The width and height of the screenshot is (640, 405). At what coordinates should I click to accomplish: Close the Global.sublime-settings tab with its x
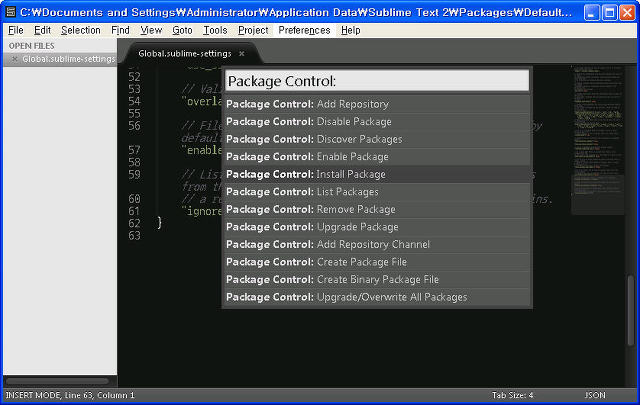pyautogui.click(x=241, y=53)
